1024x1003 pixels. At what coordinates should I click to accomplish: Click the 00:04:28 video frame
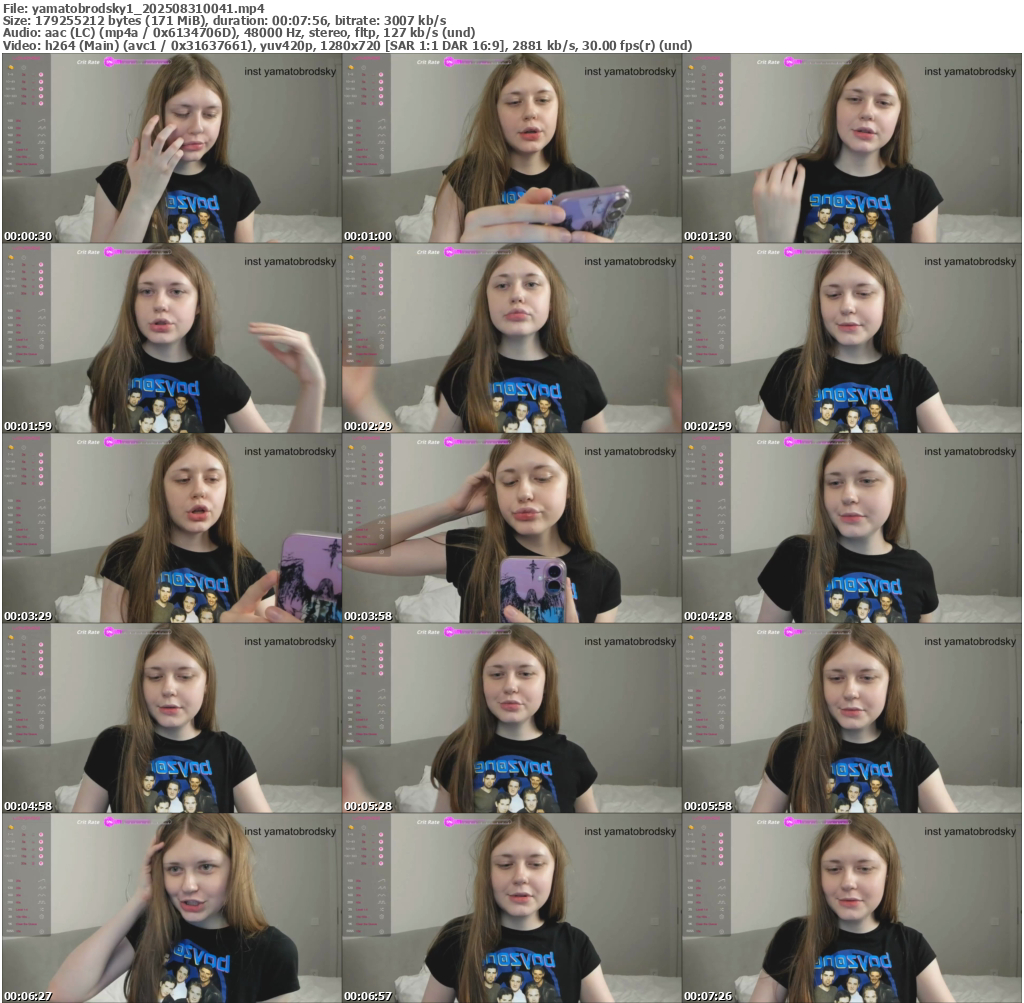[852, 528]
